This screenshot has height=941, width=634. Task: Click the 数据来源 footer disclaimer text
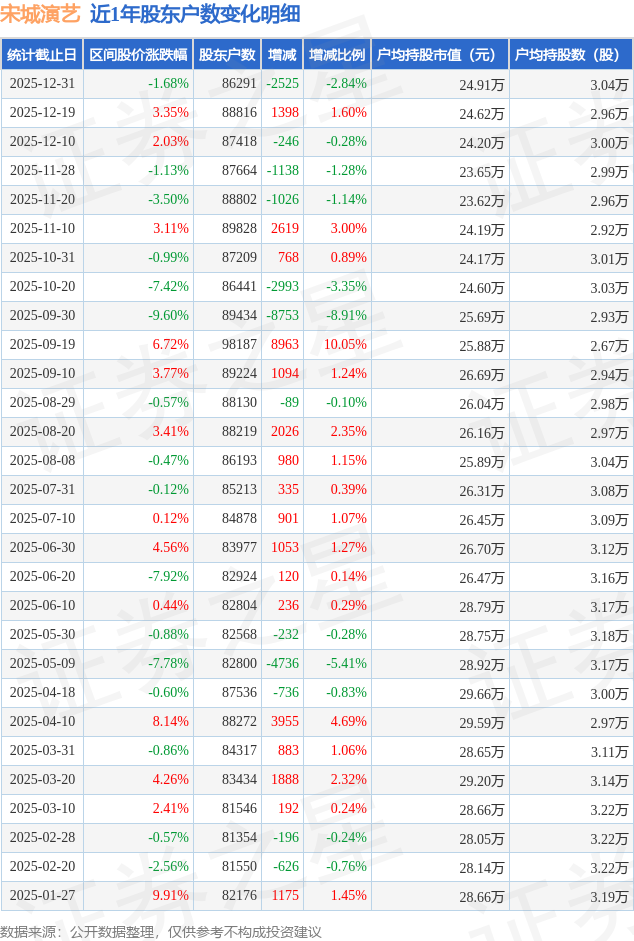click(161, 932)
